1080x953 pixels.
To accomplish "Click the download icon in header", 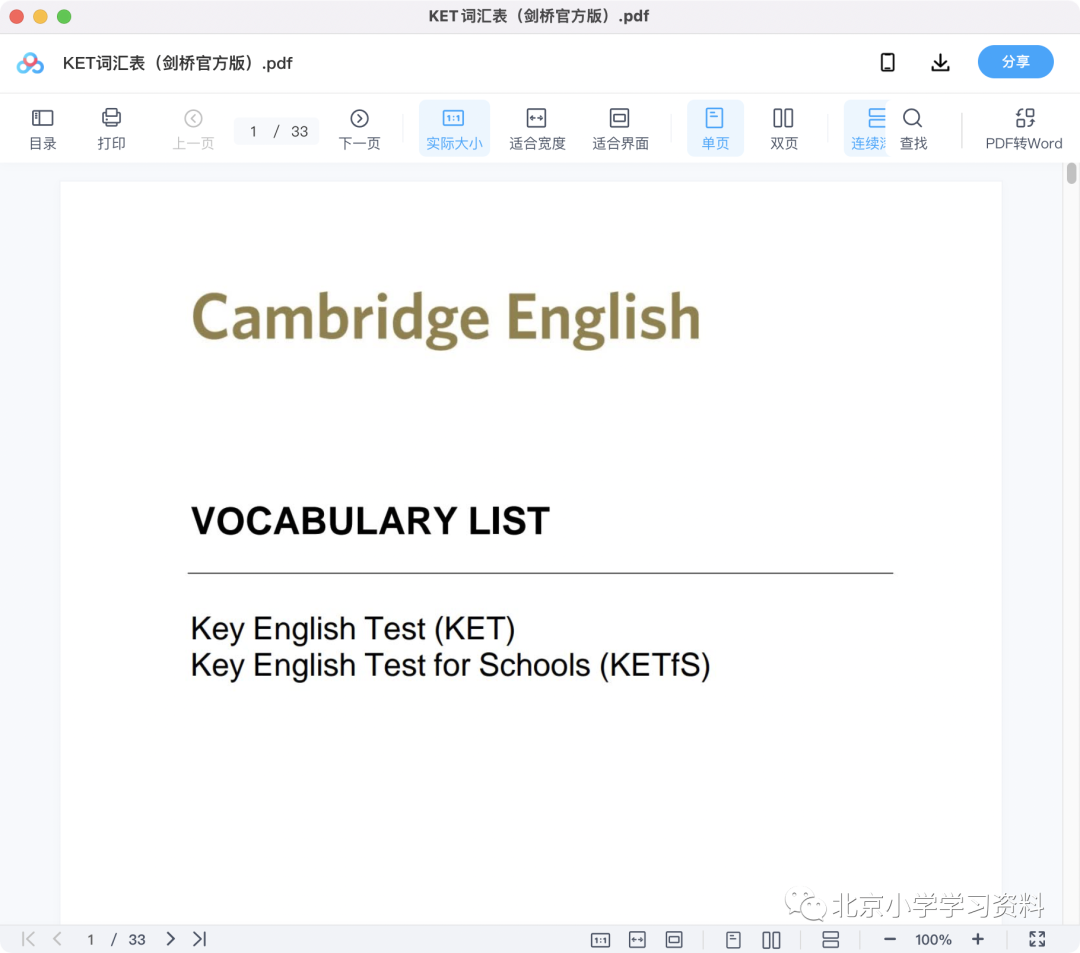I will (x=940, y=62).
